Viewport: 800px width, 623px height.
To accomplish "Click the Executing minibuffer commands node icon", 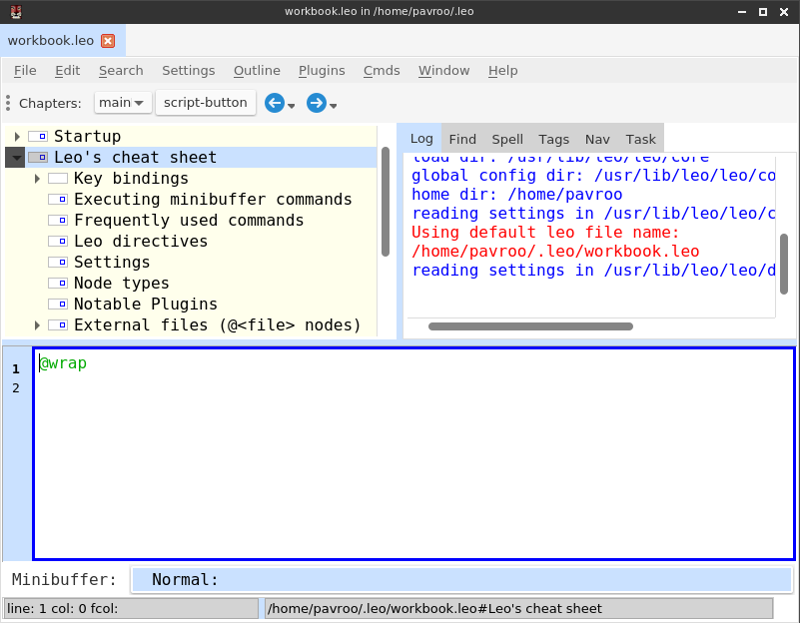I will click(x=58, y=200).
